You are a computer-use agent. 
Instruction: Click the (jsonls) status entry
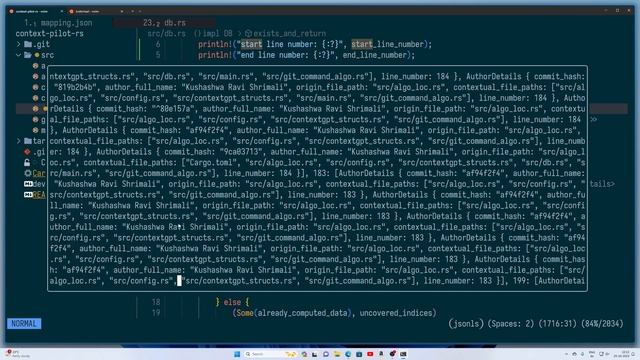point(466,324)
